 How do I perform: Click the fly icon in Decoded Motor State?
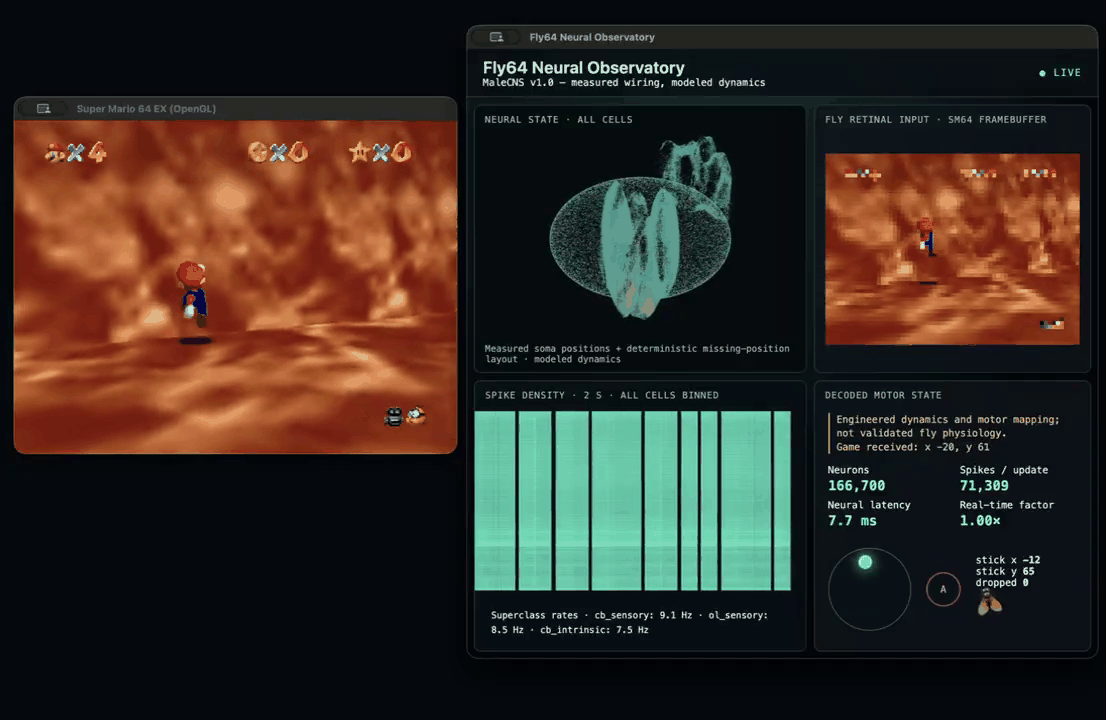click(989, 603)
